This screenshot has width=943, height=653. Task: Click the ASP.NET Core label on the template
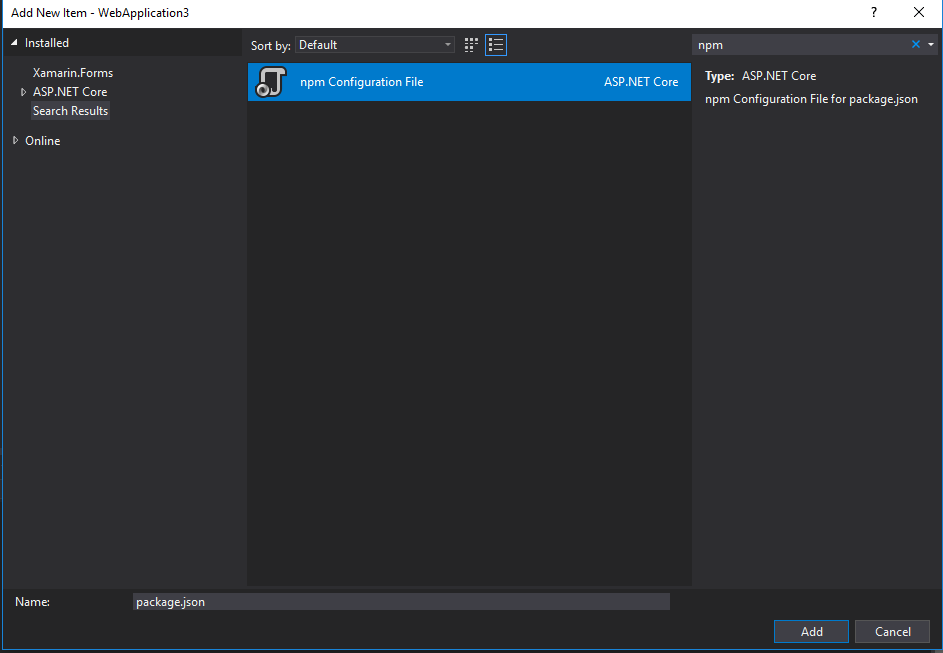pos(641,81)
